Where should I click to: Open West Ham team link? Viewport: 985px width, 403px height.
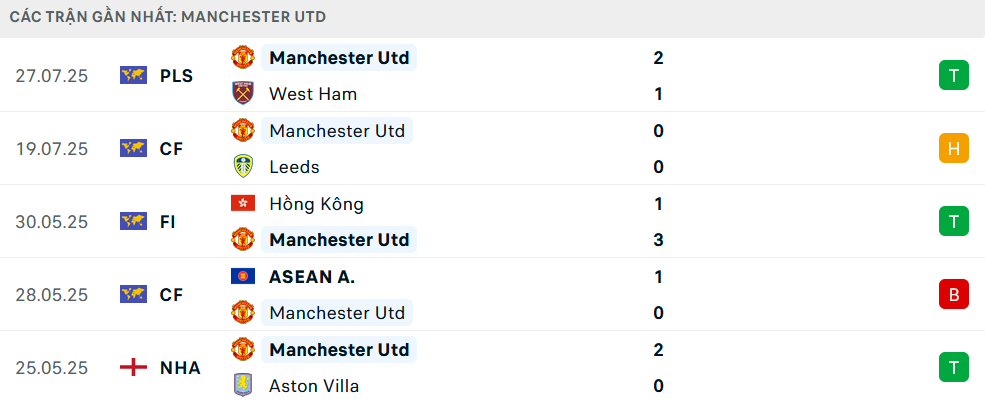coord(313,94)
